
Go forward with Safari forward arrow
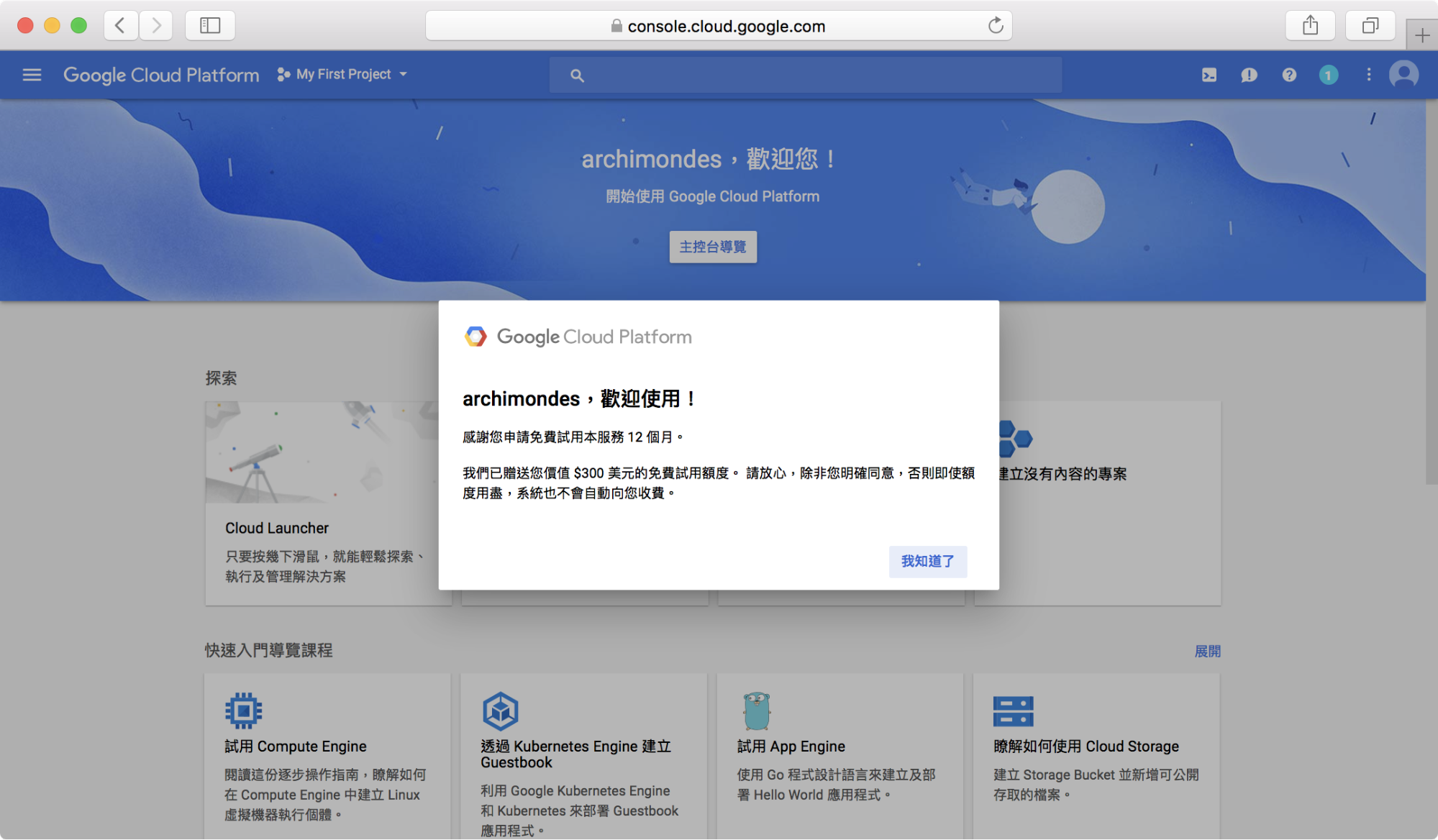click(155, 26)
